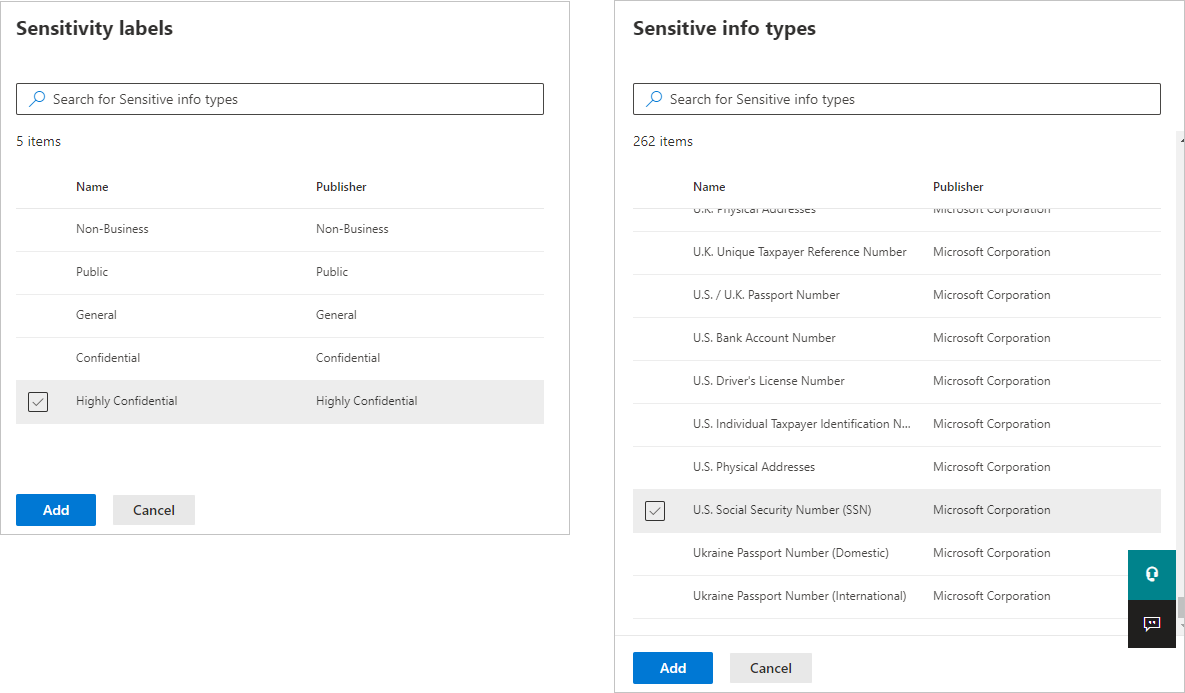This screenshot has height=693, width=1185.
Task: Uncheck the Highly Confidential checkbox
Action: click(38, 401)
